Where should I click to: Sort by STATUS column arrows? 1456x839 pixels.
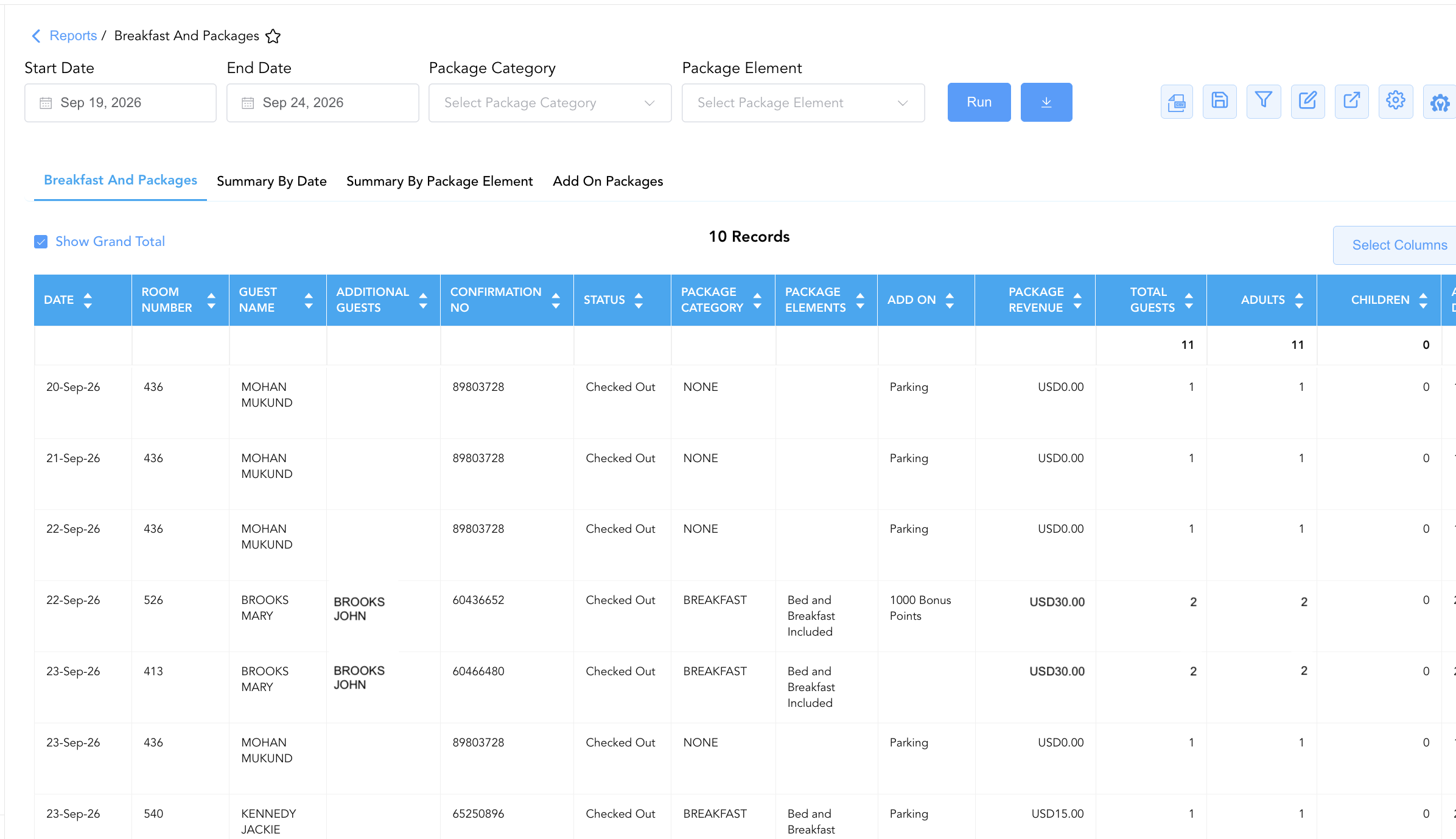point(639,300)
